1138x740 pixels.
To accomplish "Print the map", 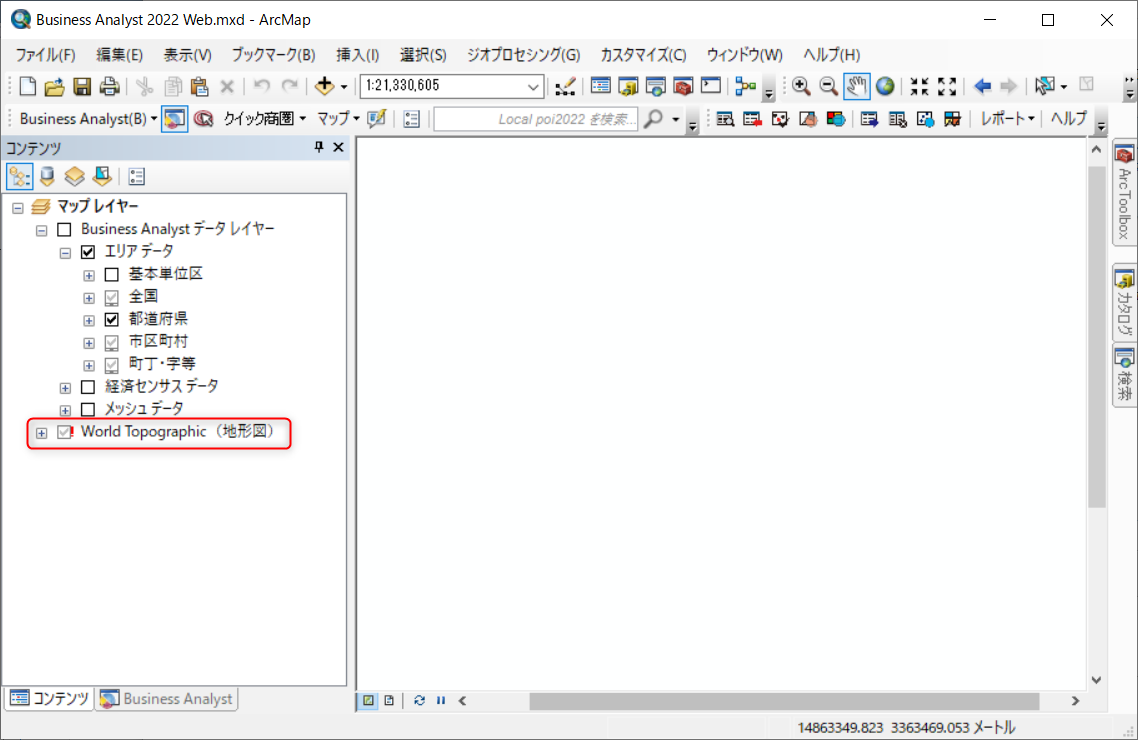I will click(110, 86).
